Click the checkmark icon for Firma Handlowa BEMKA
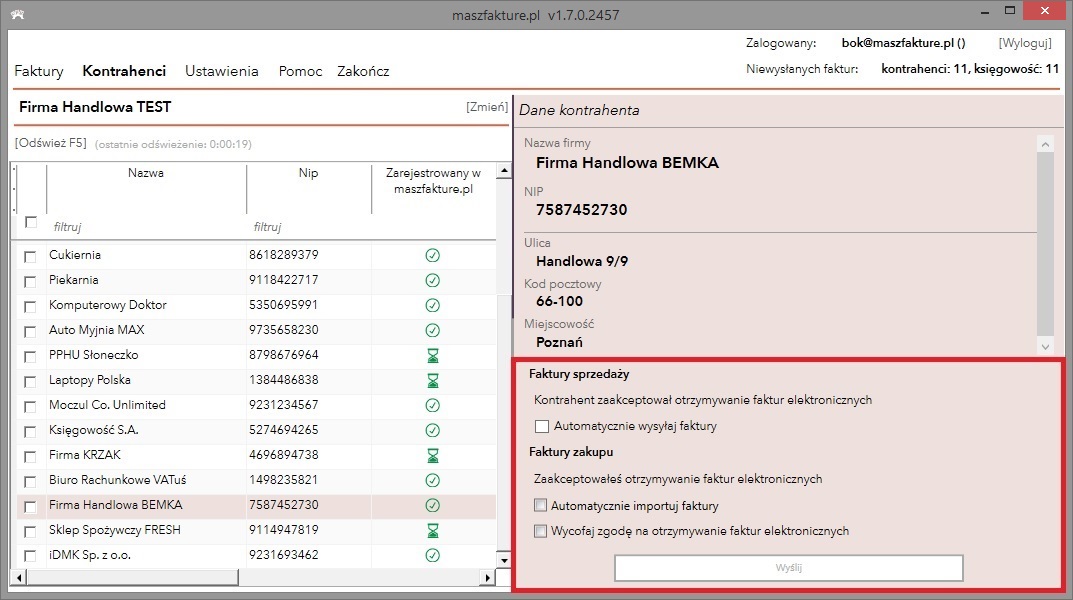Image resolution: width=1073 pixels, height=600 pixels. point(432,506)
